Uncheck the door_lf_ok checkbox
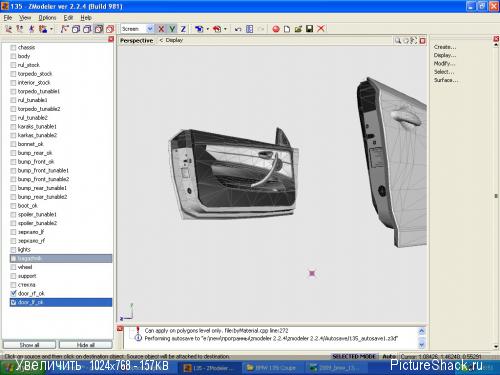The width and height of the screenshot is (500, 375). pyautogui.click(x=13, y=302)
